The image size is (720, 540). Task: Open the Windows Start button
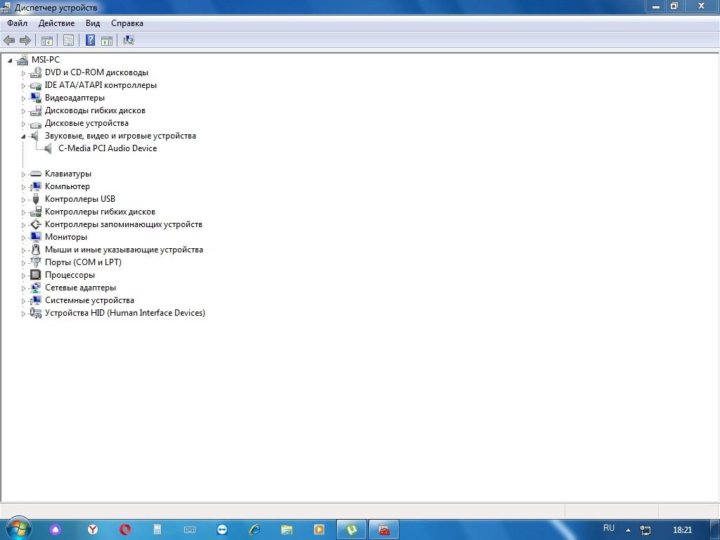click(x=18, y=527)
